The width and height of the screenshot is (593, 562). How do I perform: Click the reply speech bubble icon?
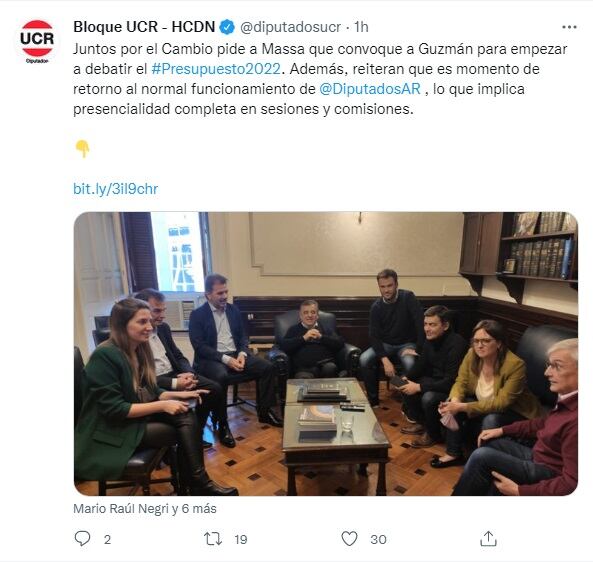coord(82,539)
